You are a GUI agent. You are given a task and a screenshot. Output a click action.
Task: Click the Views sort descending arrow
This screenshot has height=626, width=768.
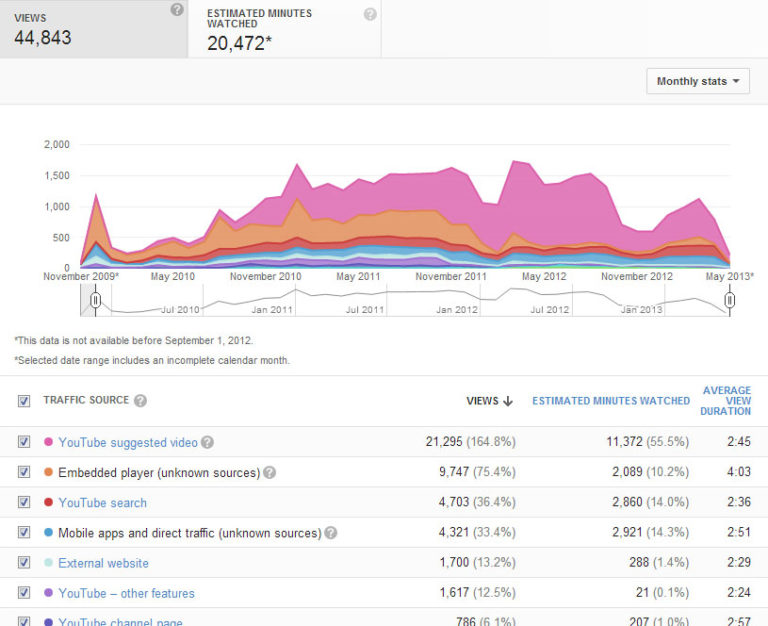click(x=508, y=401)
